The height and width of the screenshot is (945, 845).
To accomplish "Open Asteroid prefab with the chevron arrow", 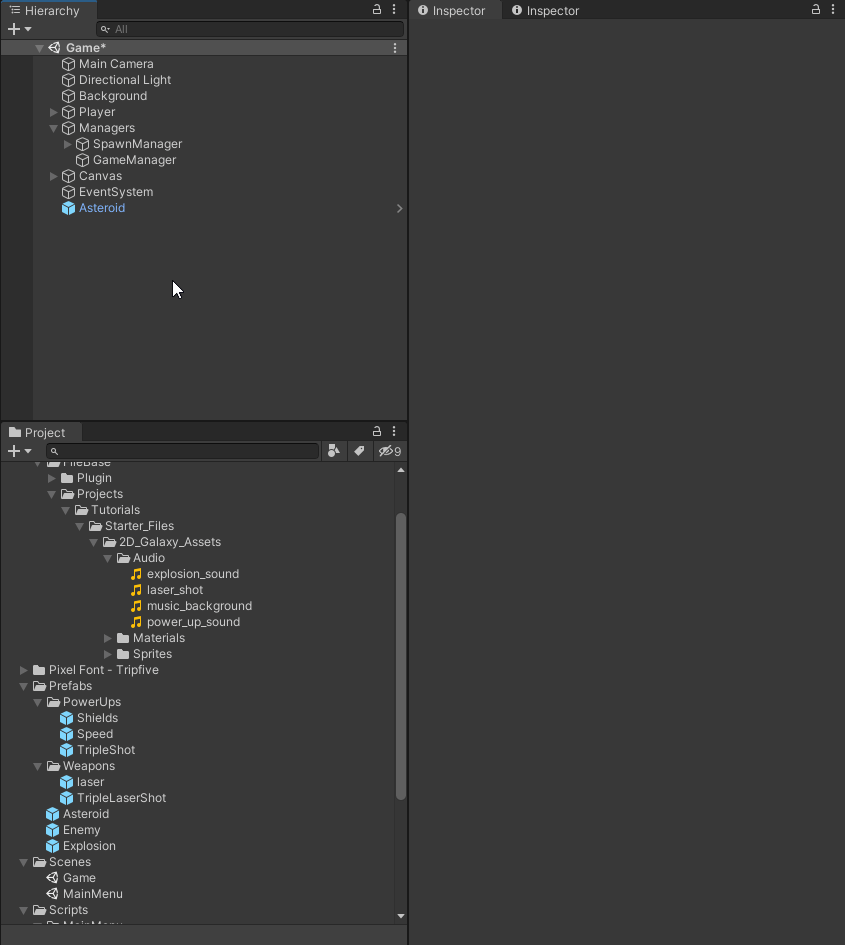I will (399, 209).
